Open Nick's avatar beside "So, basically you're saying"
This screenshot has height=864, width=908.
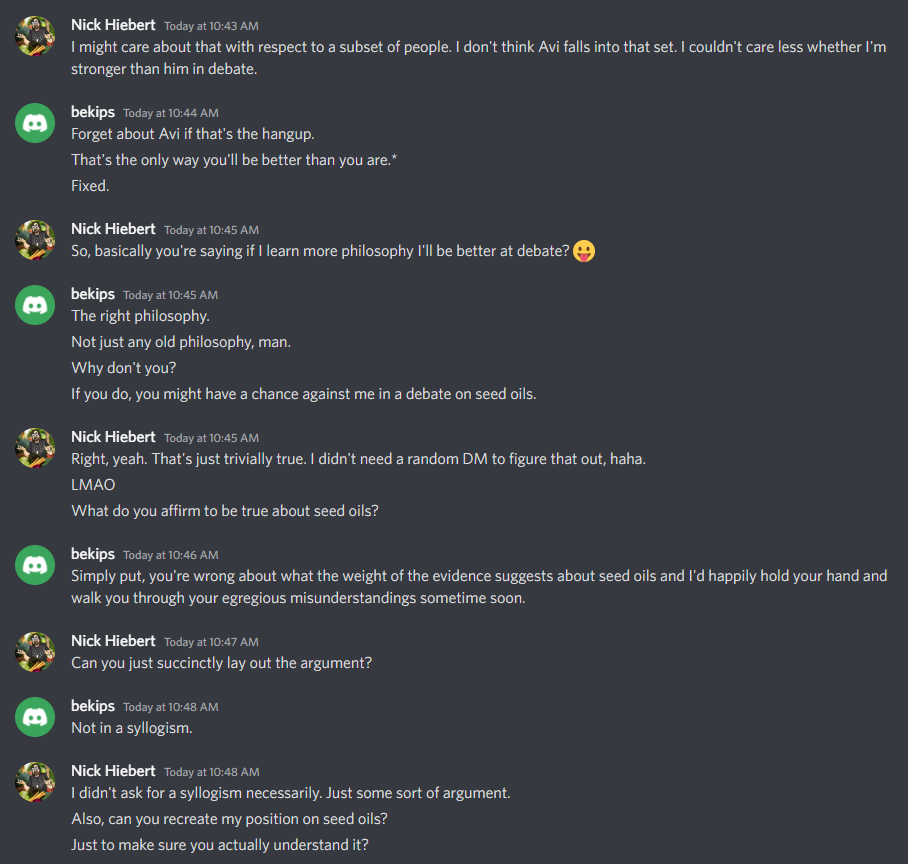35,240
